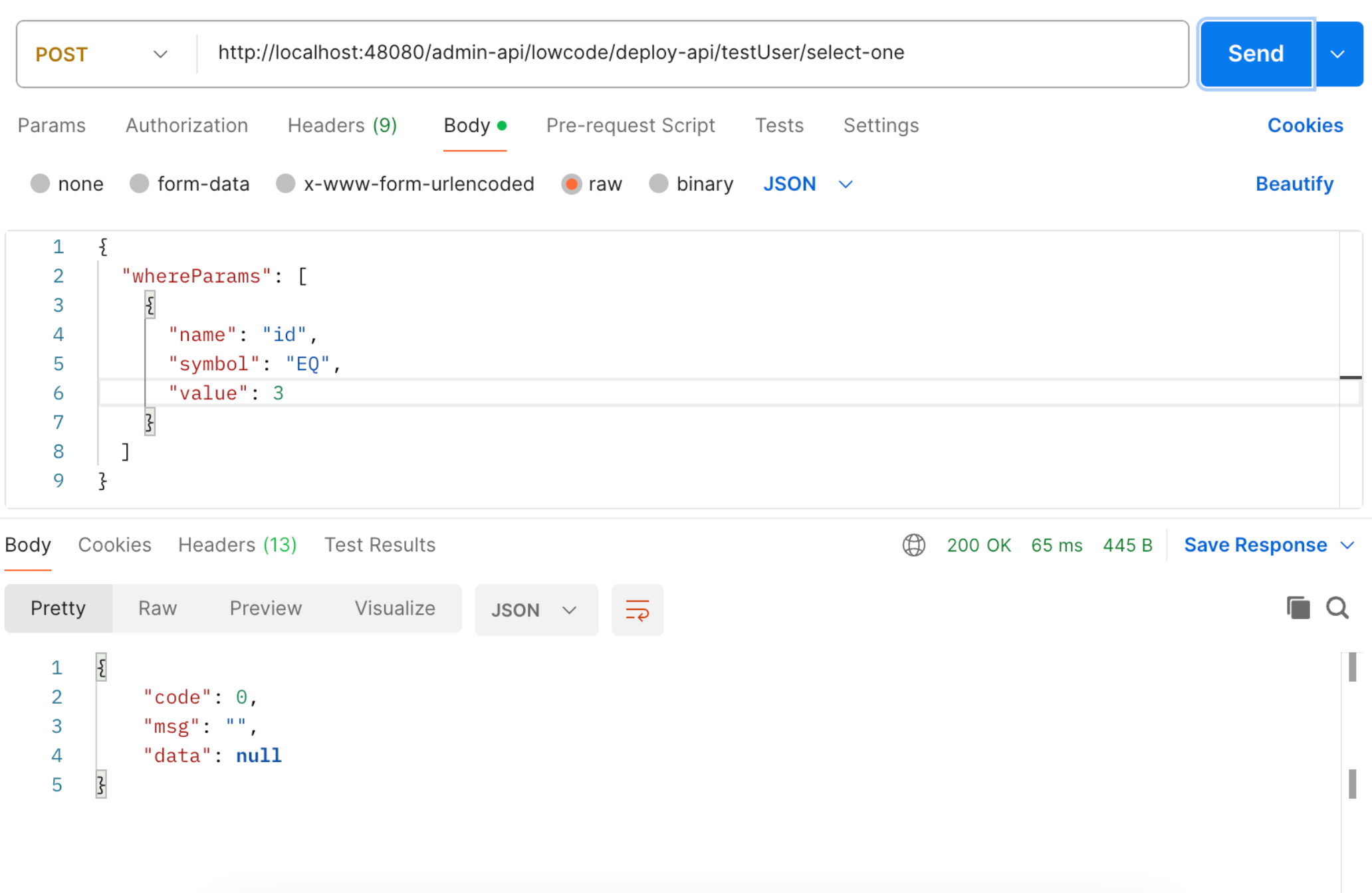The image size is (1372, 893).
Task: Click the network globe icon
Action: [x=913, y=545]
